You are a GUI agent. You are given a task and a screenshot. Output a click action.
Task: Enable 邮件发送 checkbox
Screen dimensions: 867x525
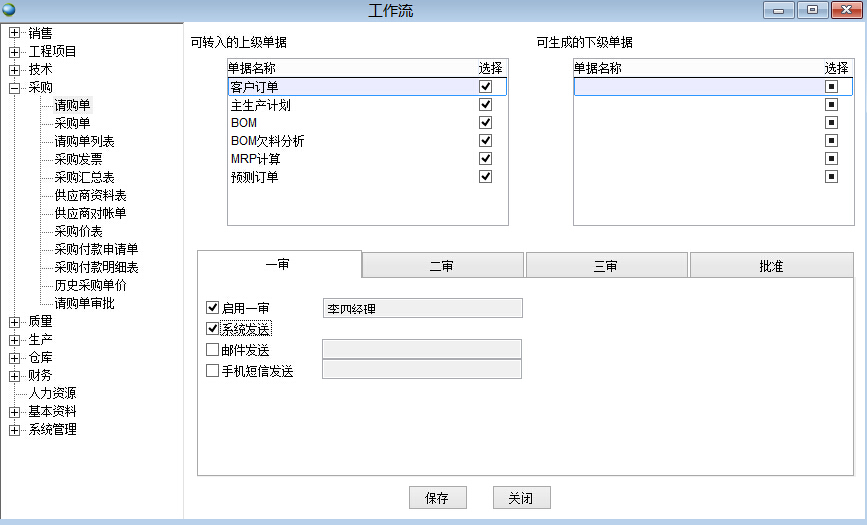tap(212, 350)
